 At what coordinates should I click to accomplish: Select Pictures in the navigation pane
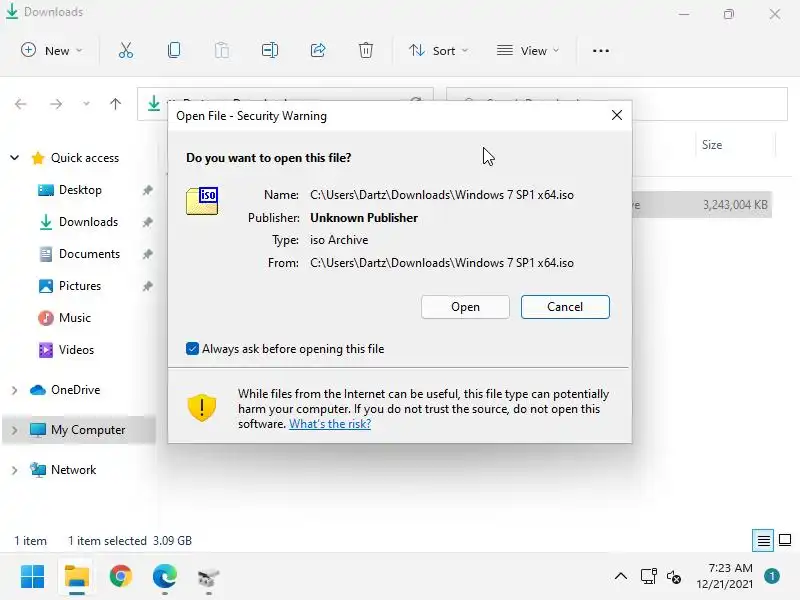click(x=80, y=286)
